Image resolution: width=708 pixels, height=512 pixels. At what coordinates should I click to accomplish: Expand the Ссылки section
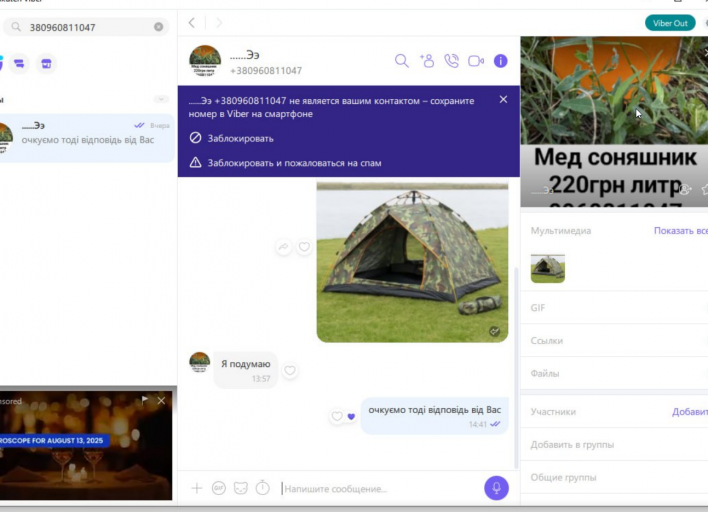(614, 341)
